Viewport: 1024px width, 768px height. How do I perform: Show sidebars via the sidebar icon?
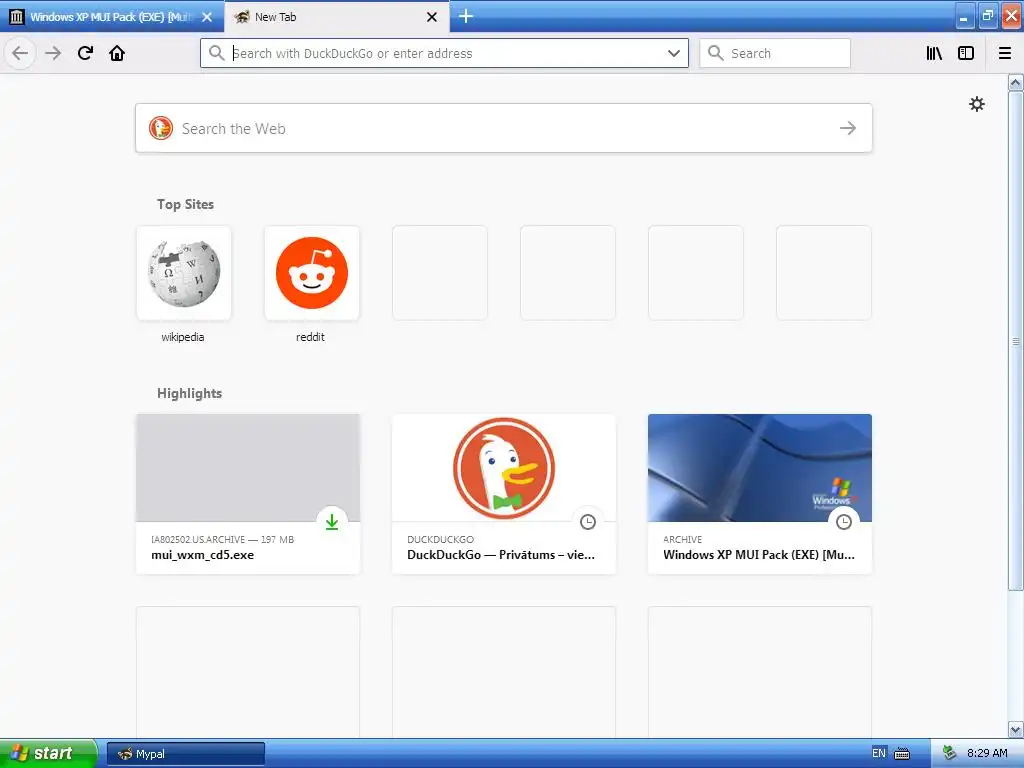pyautogui.click(x=966, y=53)
